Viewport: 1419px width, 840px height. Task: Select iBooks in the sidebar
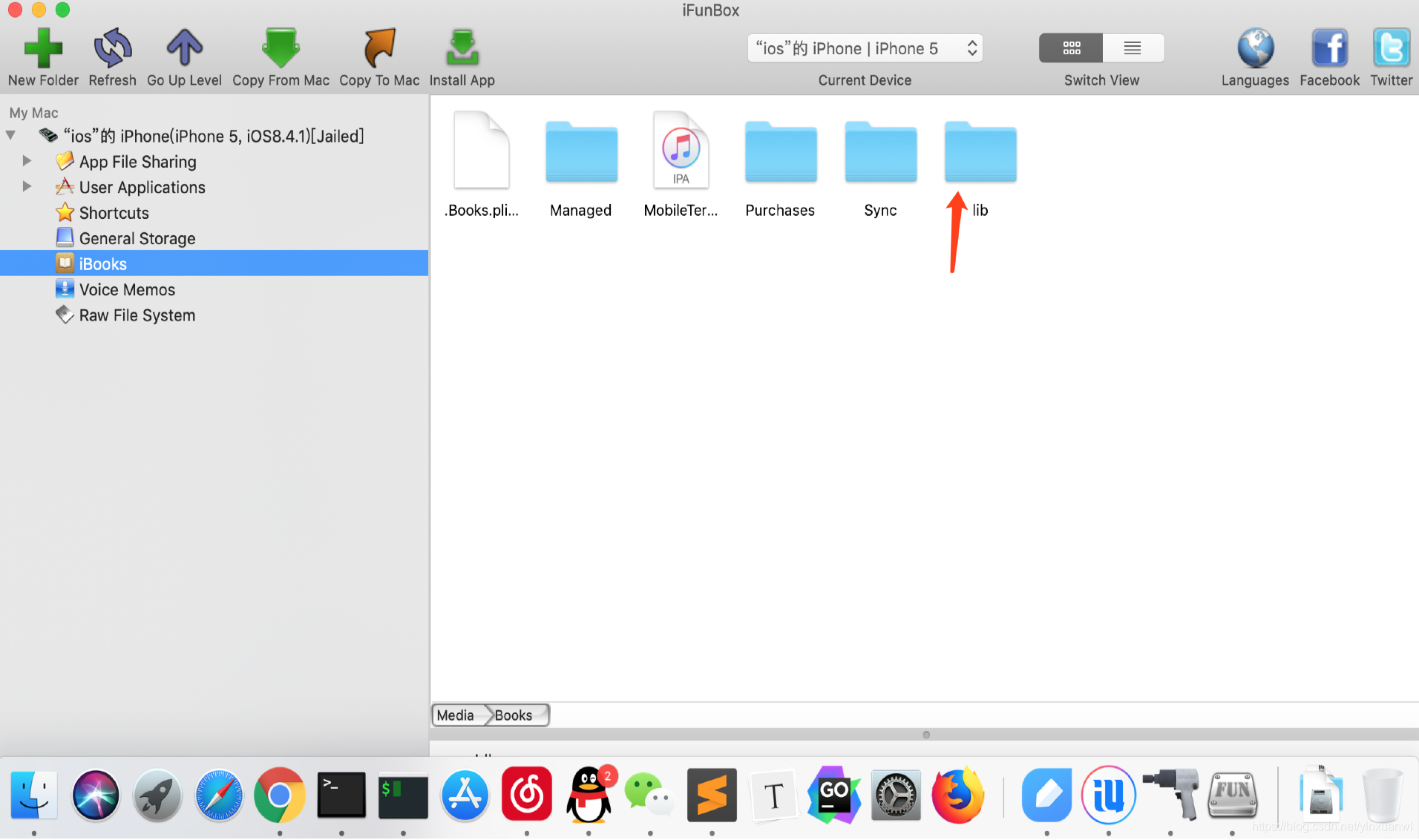(214, 263)
